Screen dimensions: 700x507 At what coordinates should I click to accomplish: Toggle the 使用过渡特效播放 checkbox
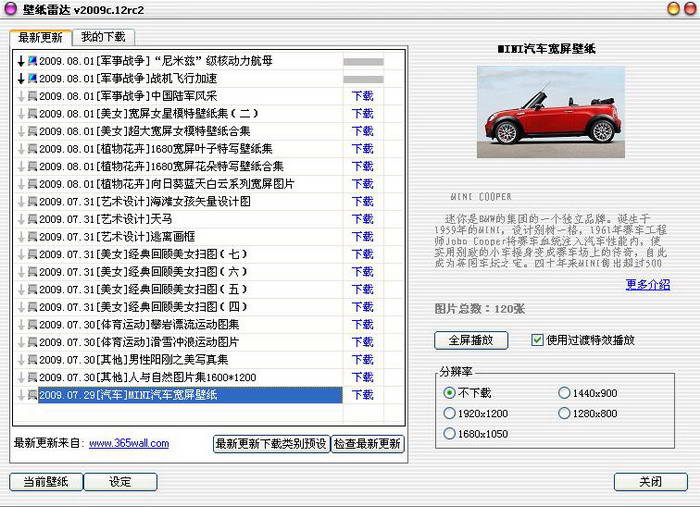537,340
